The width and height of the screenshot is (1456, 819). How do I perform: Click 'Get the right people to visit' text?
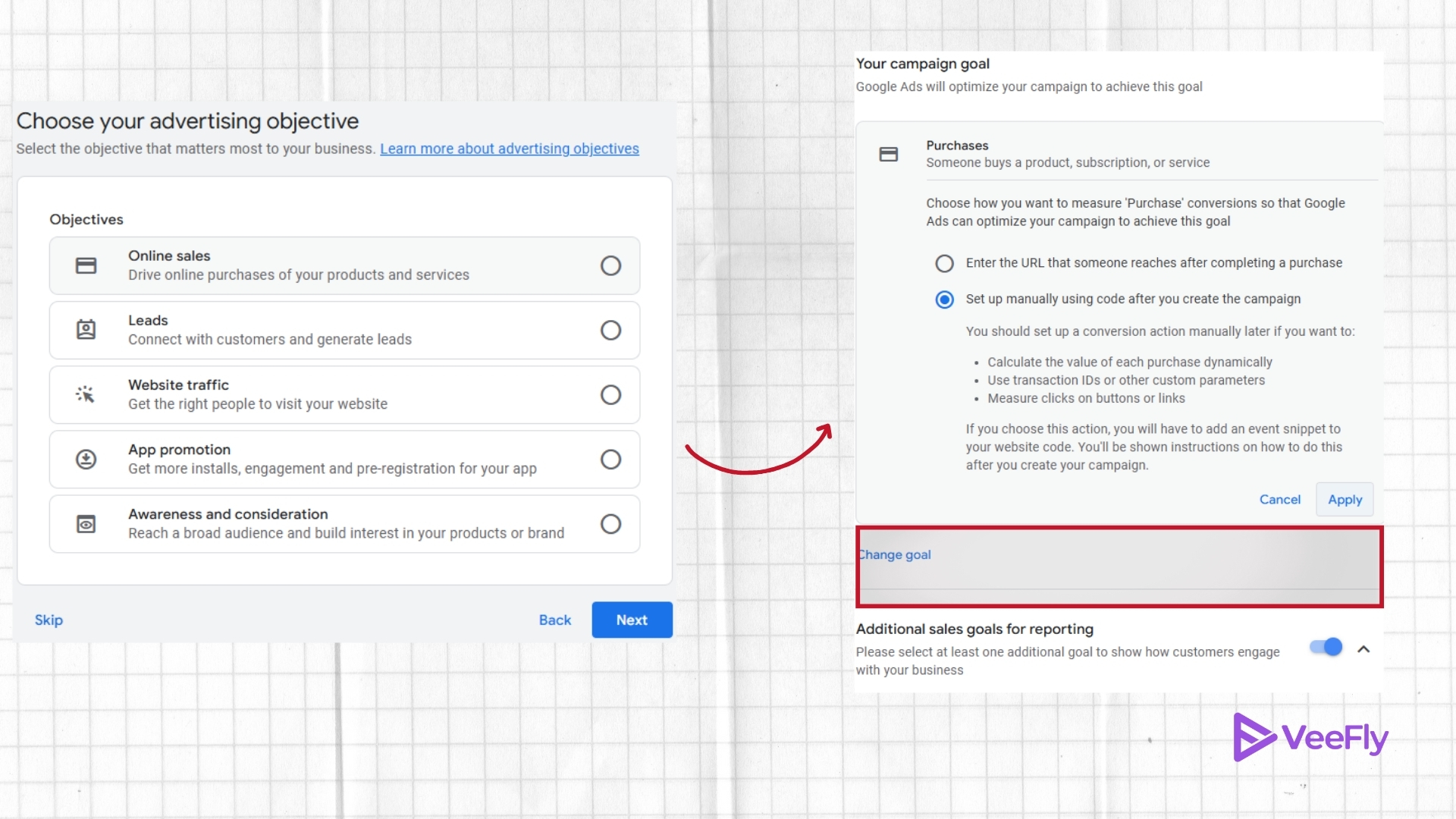pyautogui.click(x=258, y=403)
